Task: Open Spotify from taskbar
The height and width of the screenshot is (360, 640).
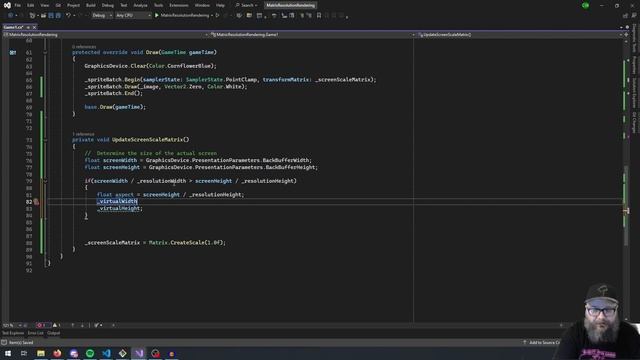Action: click(90, 353)
